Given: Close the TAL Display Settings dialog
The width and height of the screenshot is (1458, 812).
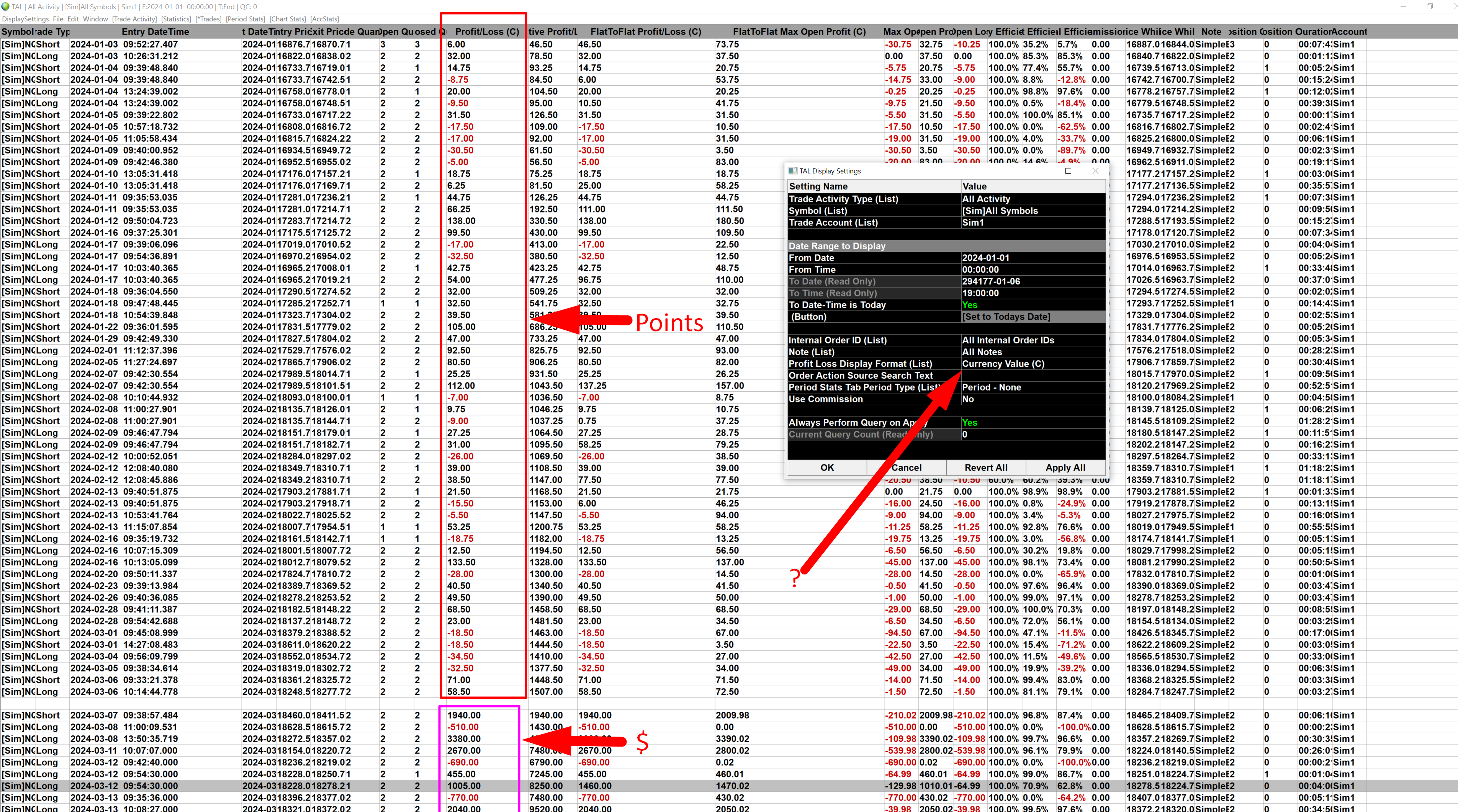Looking at the screenshot, I should [1095, 171].
